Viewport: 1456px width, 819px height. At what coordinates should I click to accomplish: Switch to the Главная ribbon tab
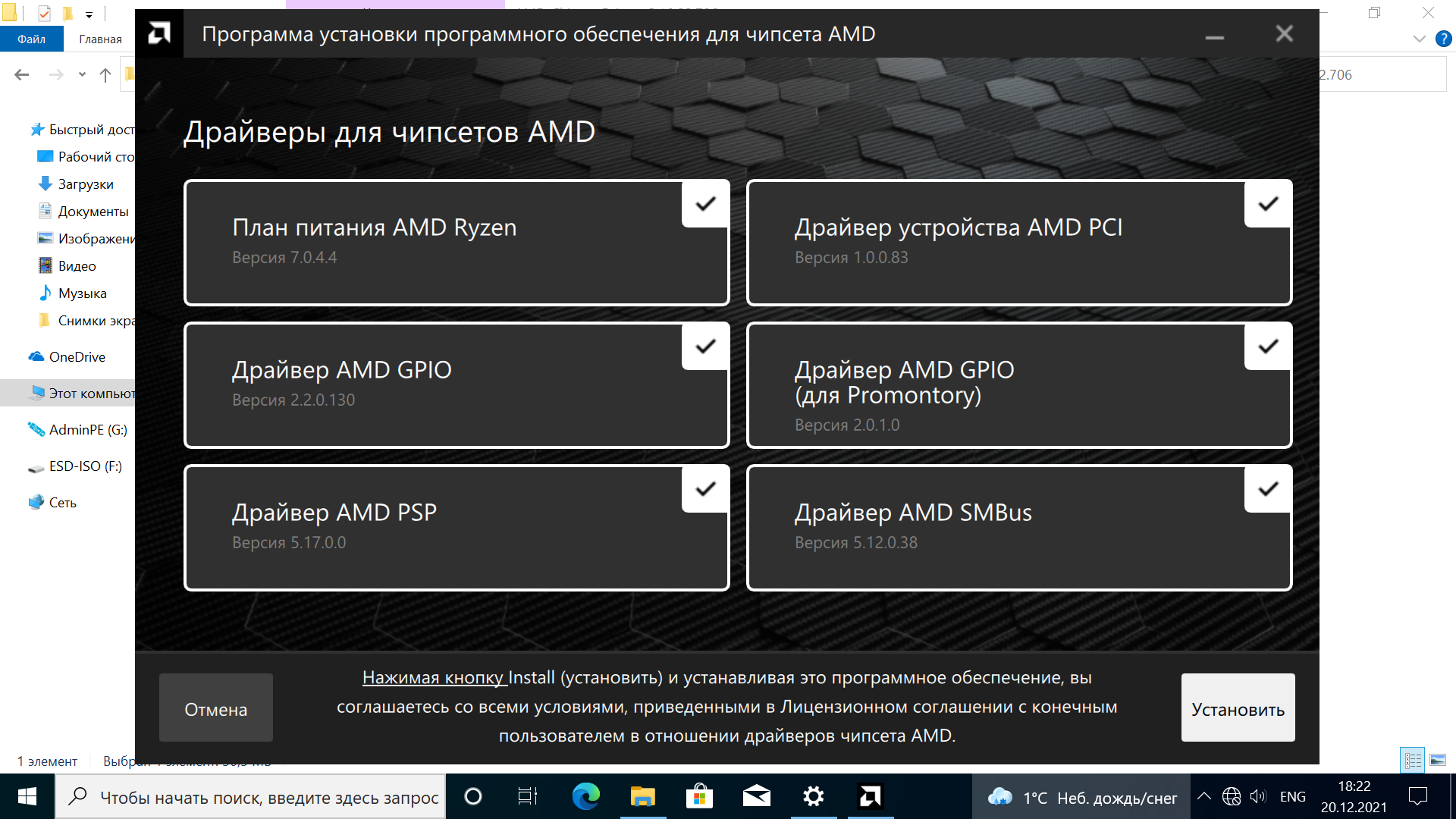click(x=100, y=39)
